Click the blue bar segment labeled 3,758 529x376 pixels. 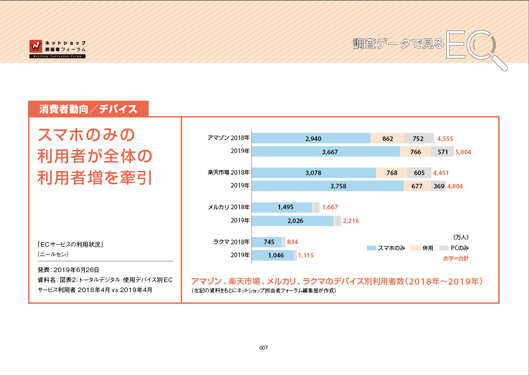[328, 186]
